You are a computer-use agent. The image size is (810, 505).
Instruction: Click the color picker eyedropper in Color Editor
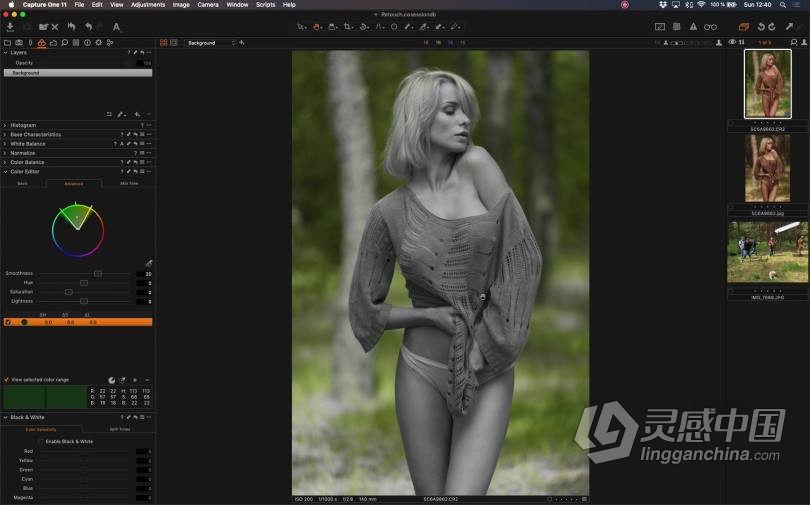coord(149,263)
